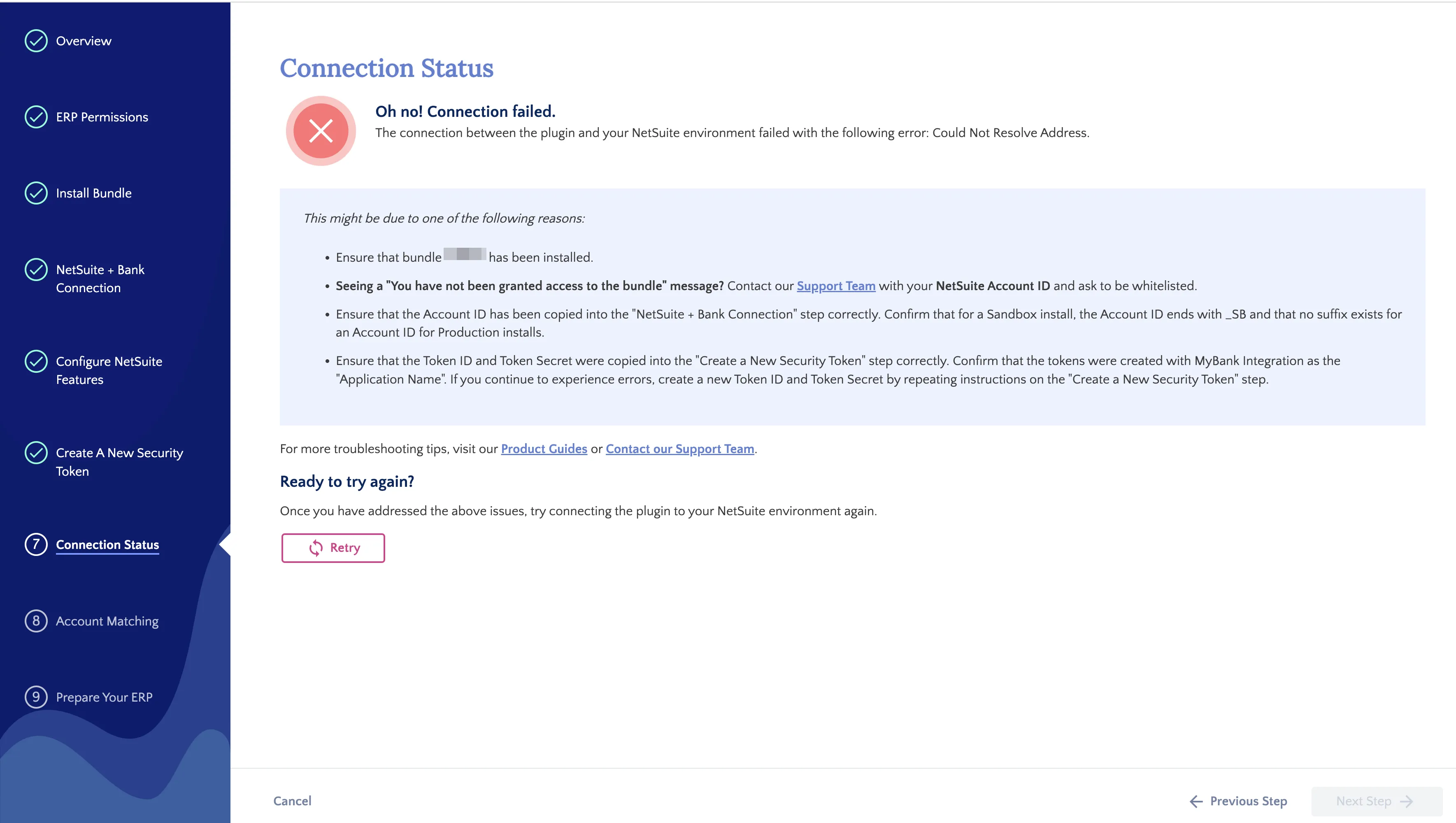Click the red connection failed X icon

321,130
